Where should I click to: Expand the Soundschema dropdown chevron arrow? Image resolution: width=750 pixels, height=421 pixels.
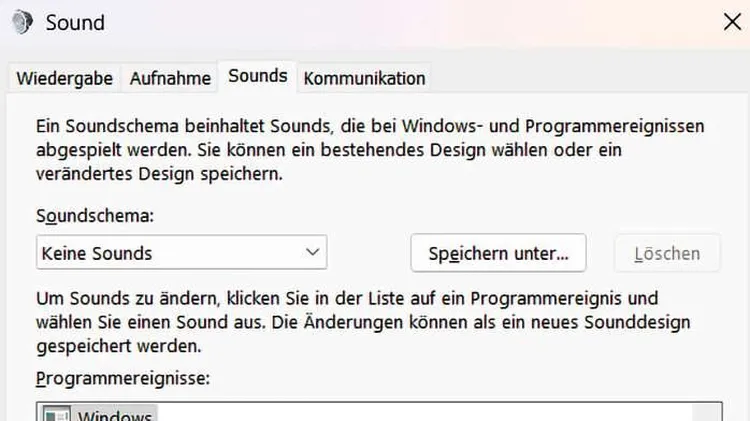[312, 252]
